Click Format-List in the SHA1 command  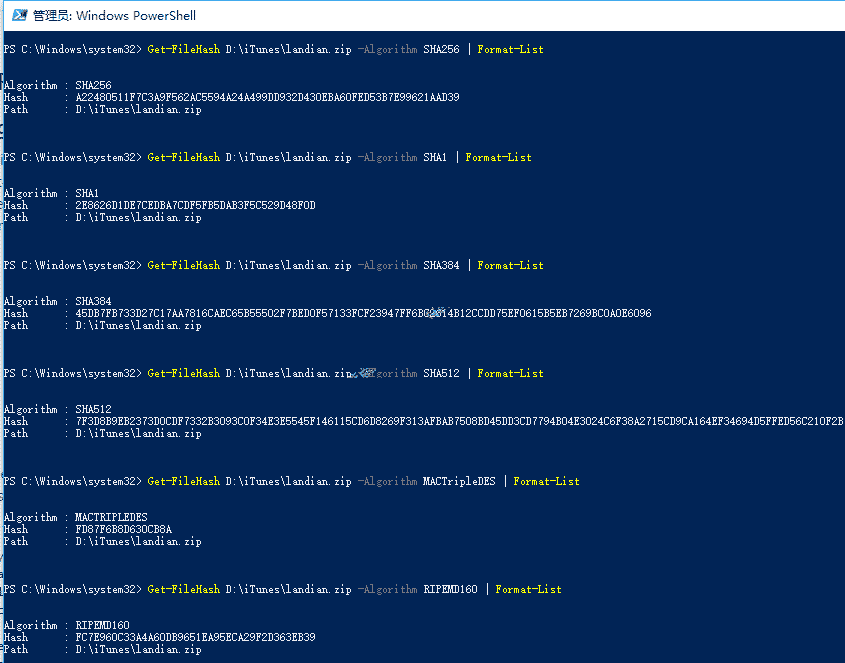(x=498, y=157)
